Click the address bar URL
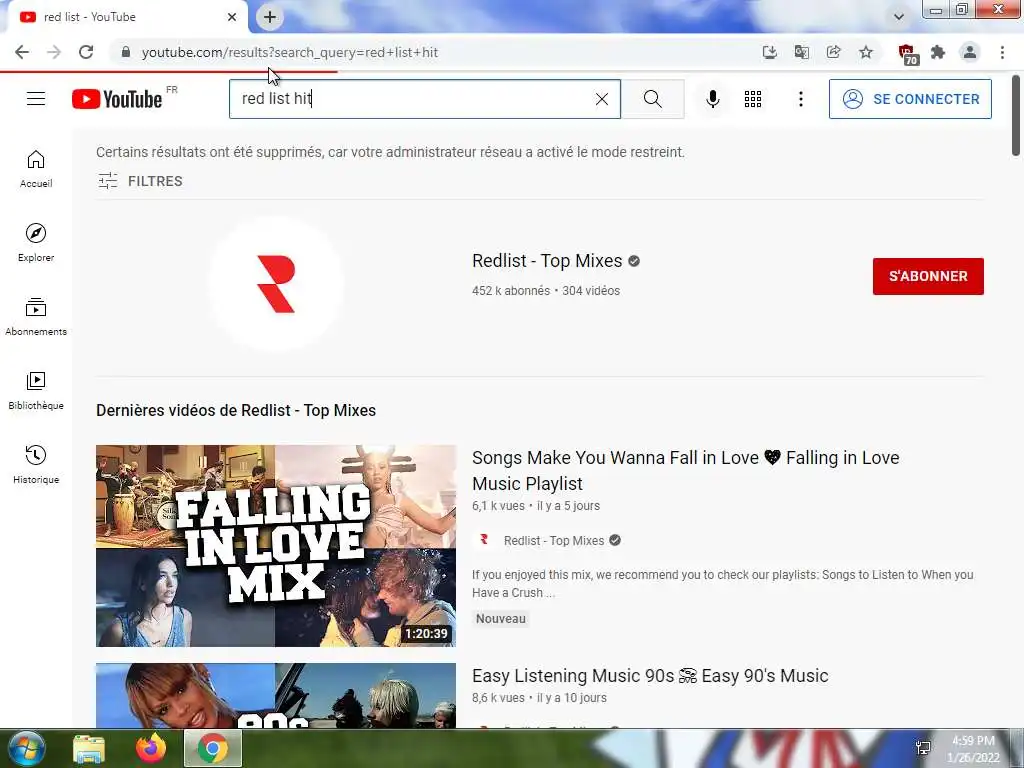Image resolution: width=1024 pixels, height=768 pixels. pyautogui.click(x=290, y=52)
